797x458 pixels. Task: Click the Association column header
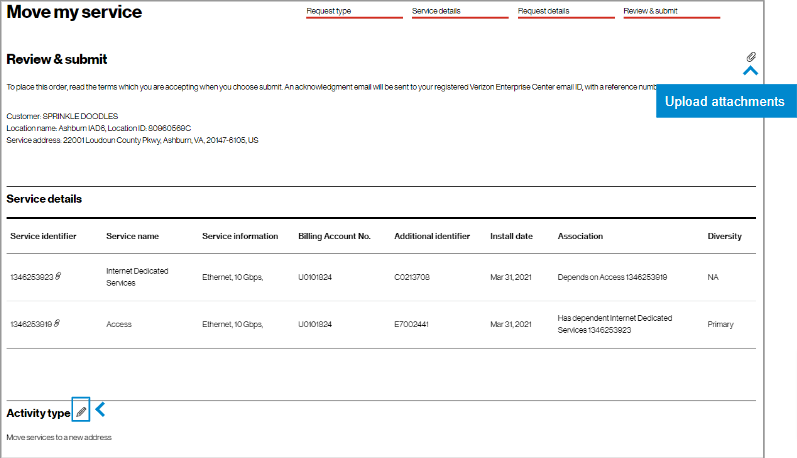580,236
